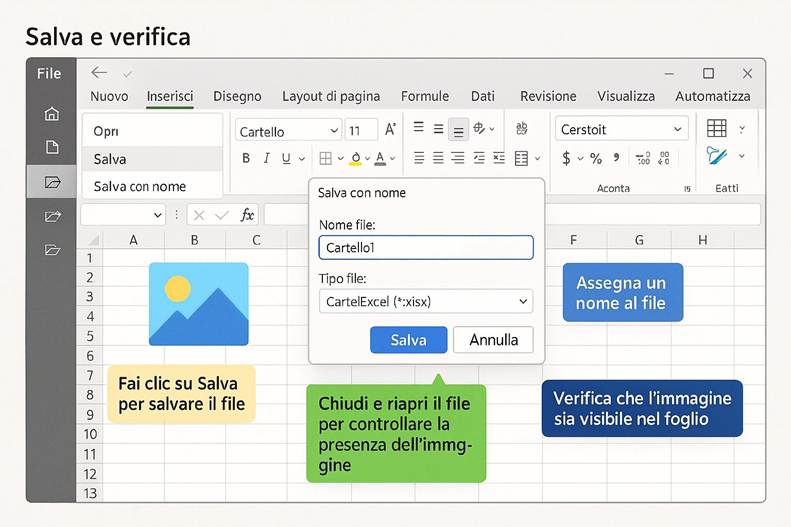This screenshot has width=791, height=527.
Task: Toggle Bold formatting
Action: point(246,158)
